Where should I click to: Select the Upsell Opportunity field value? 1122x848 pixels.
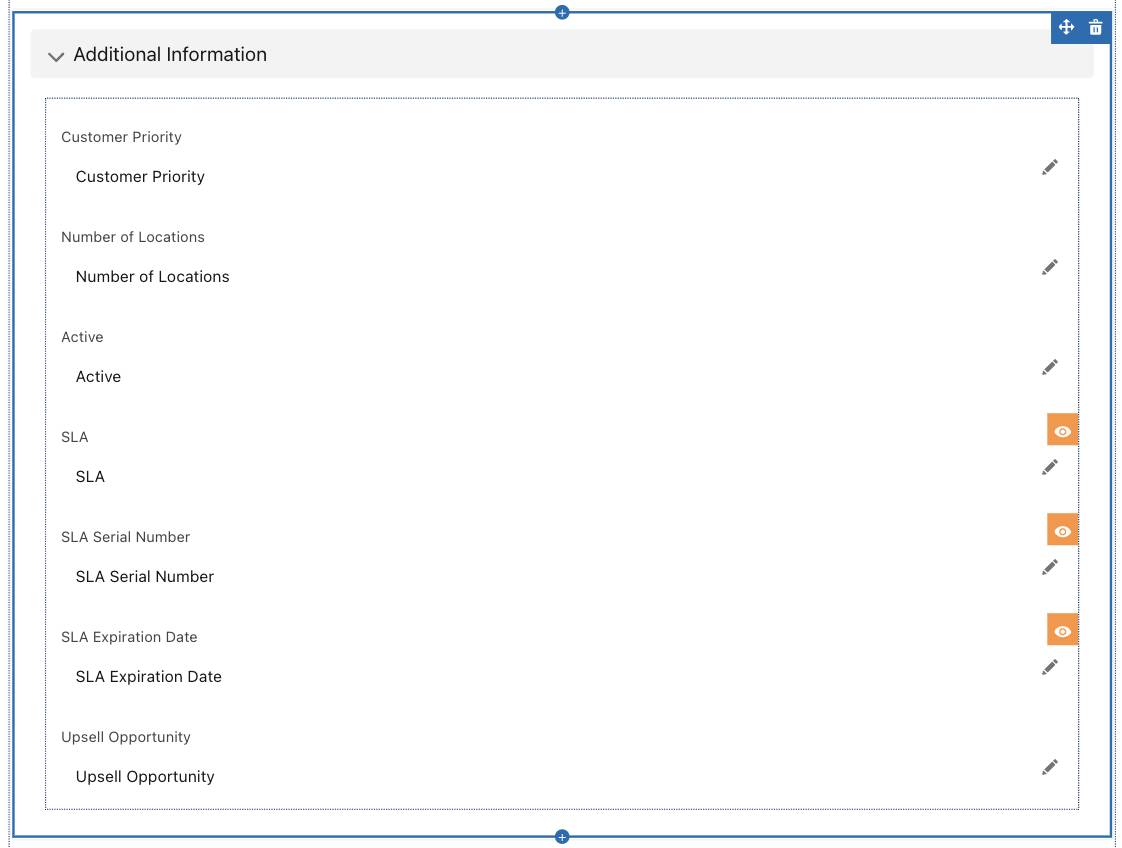[145, 777]
